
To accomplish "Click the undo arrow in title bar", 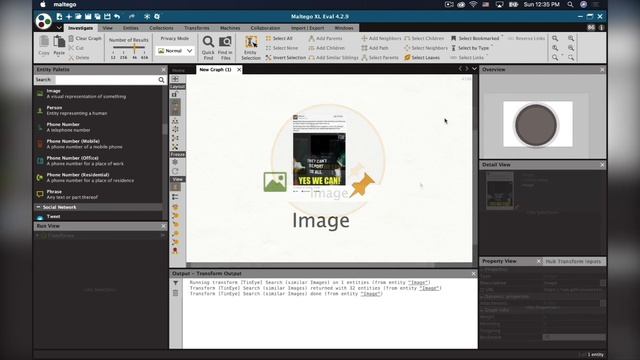I will coord(117,16).
